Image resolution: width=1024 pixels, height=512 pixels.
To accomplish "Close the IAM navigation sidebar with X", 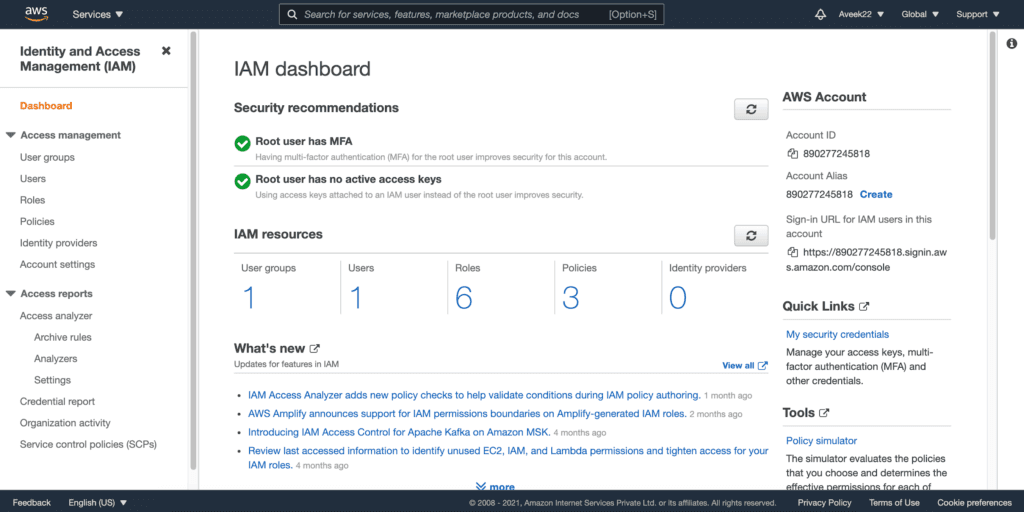I will pos(166,51).
